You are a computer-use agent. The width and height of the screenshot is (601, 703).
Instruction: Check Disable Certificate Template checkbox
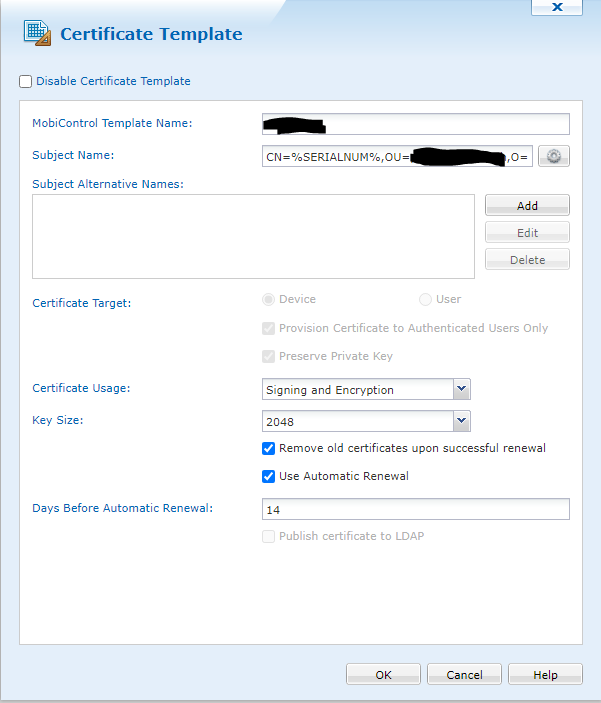(x=26, y=81)
